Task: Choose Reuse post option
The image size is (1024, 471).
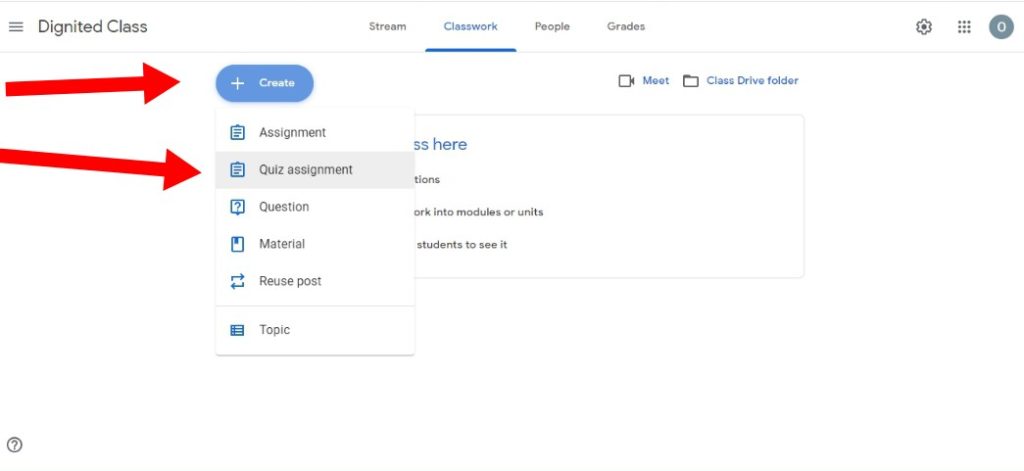Action: coord(315,282)
